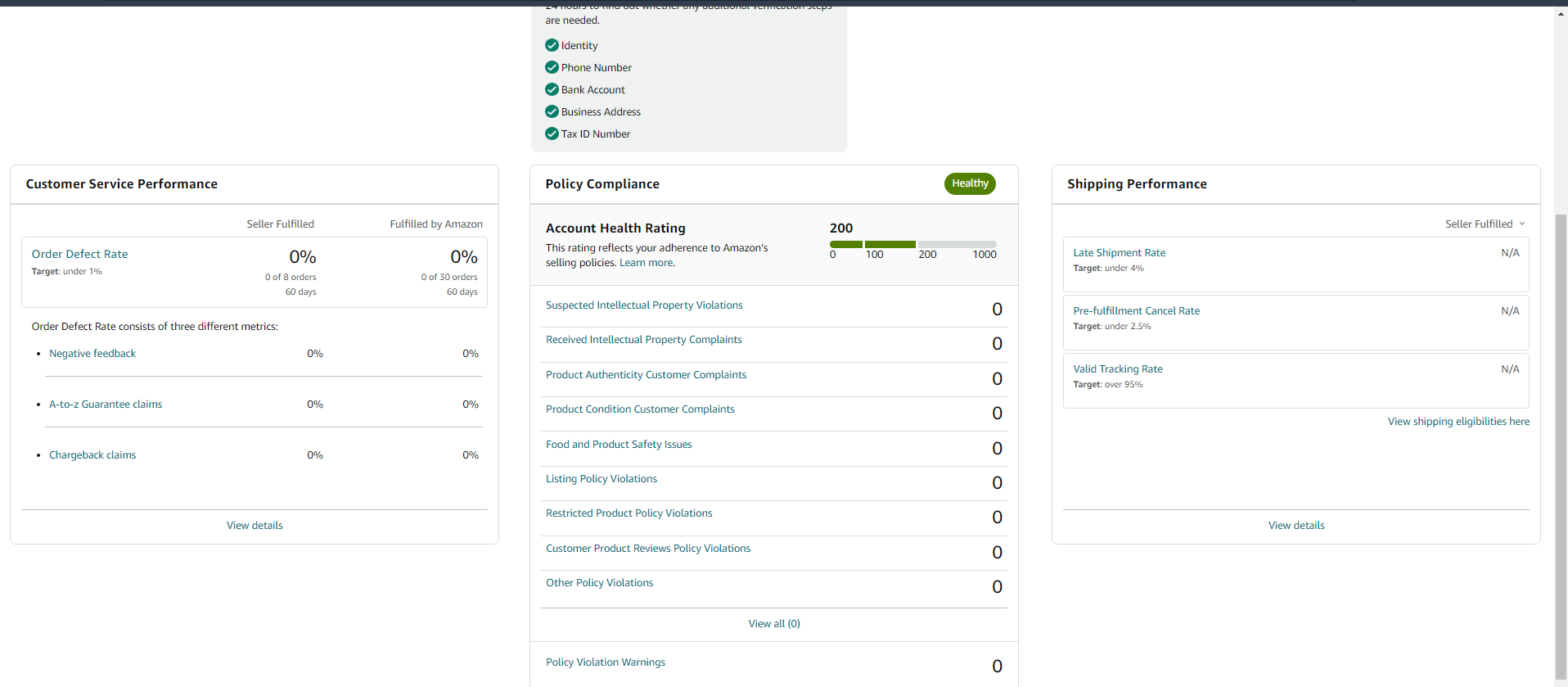The height and width of the screenshot is (687, 1568).
Task: Open the Chargeback claims link
Action: tap(92, 454)
